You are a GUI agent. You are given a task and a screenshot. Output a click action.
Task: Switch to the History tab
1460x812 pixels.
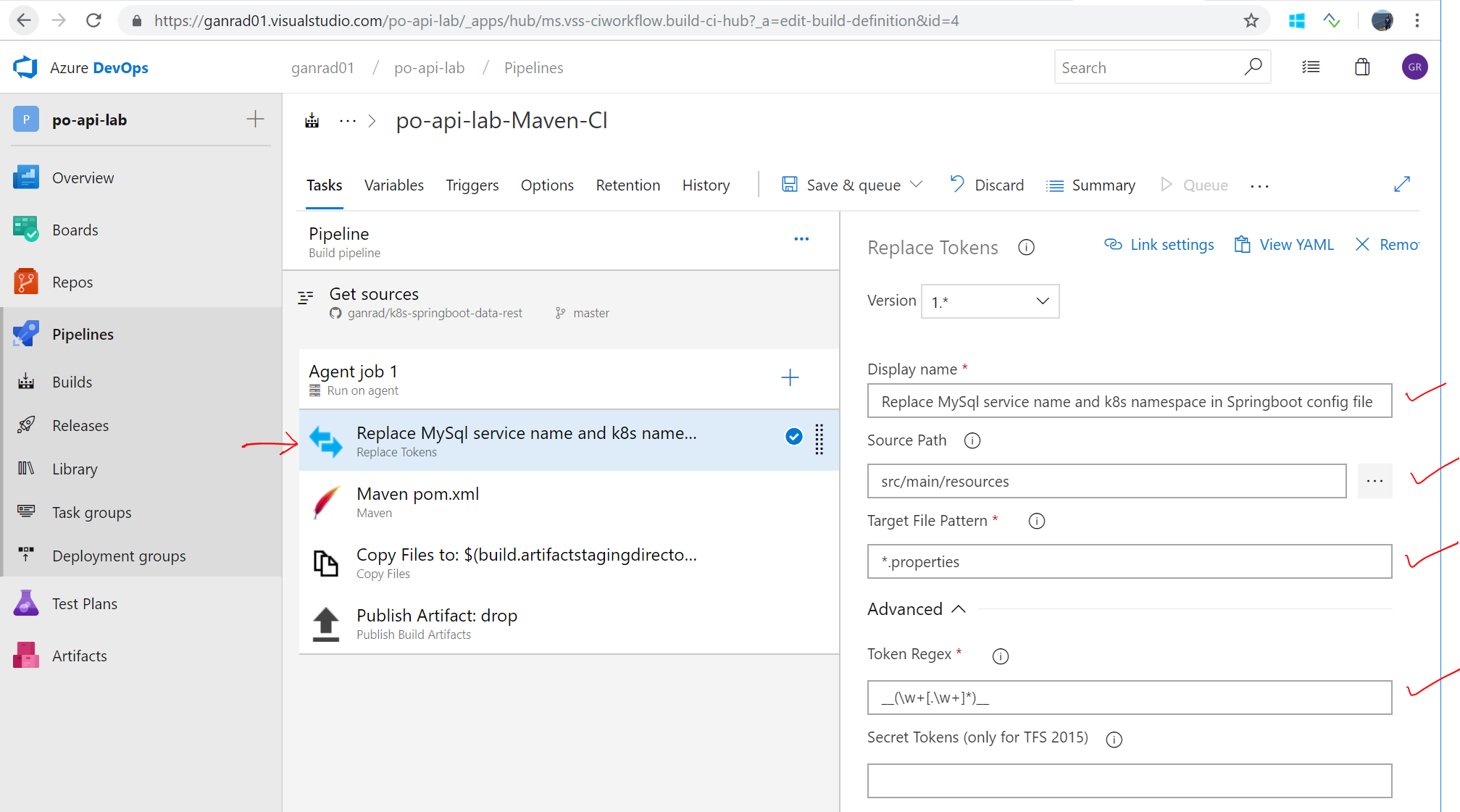tap(706, 185)
